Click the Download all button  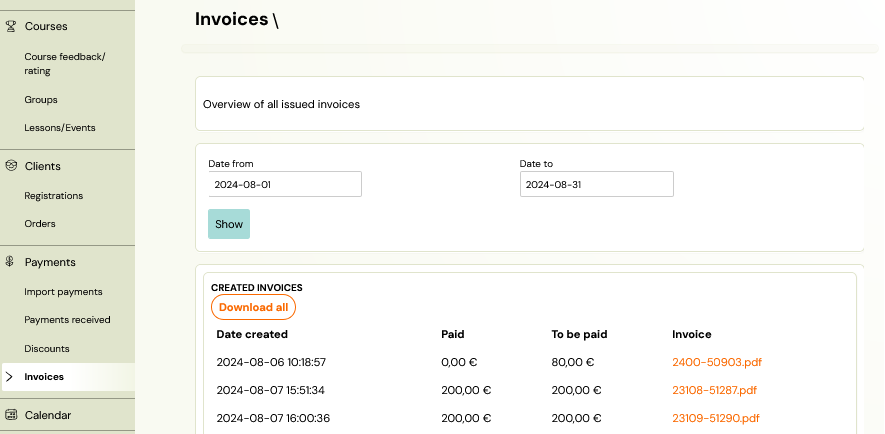[x=253, y=307]
